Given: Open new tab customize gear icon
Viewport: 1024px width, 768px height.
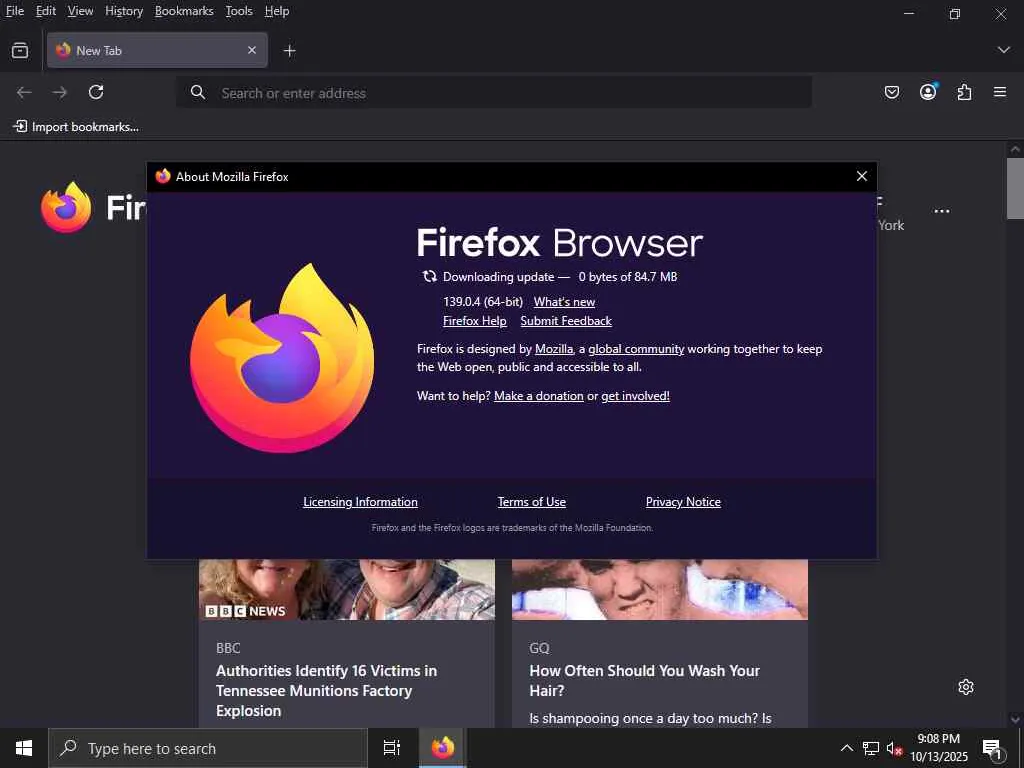Looking at the screenshot, I should [966, 687].
